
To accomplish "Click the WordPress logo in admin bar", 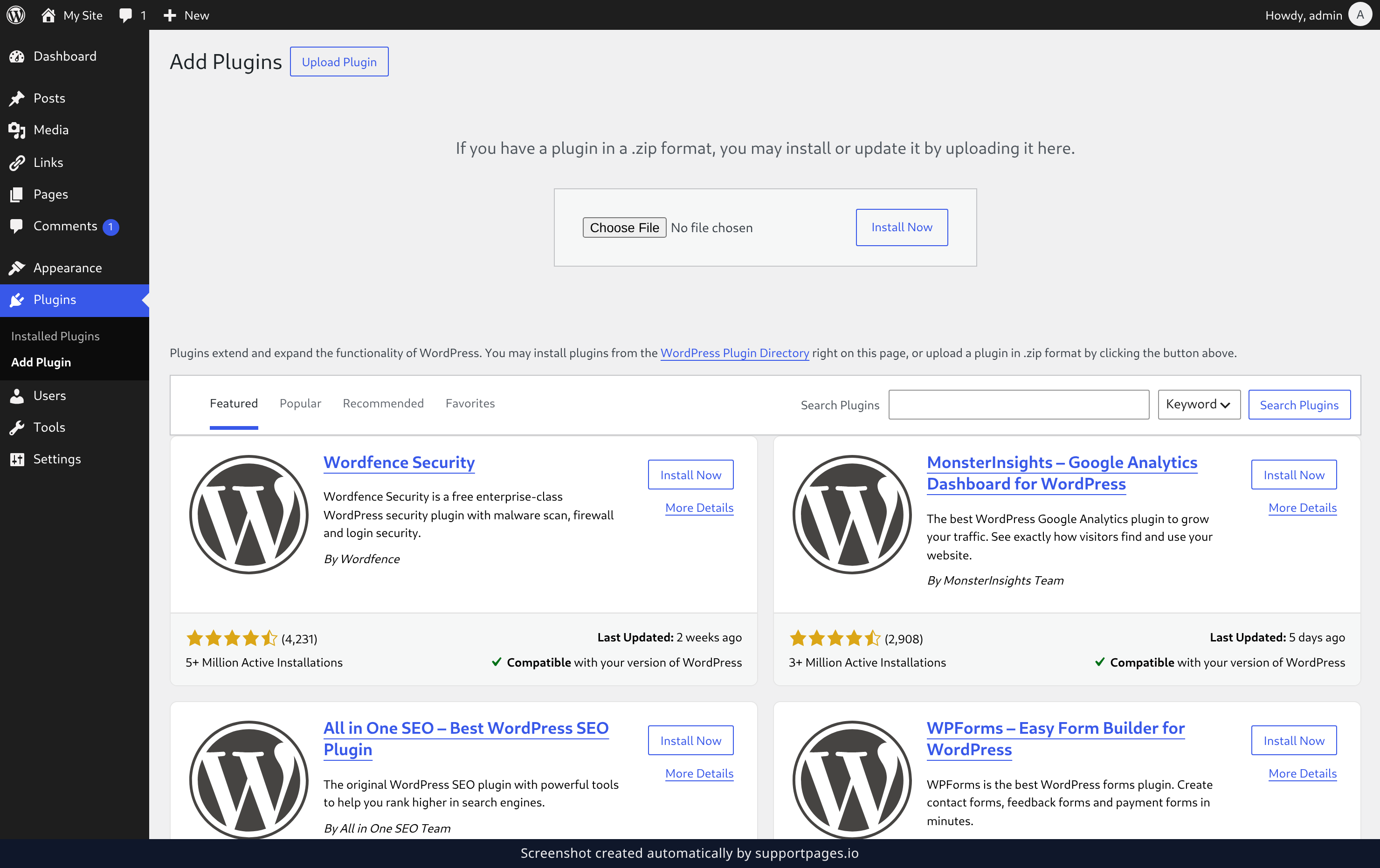I will tap(16, 15).
